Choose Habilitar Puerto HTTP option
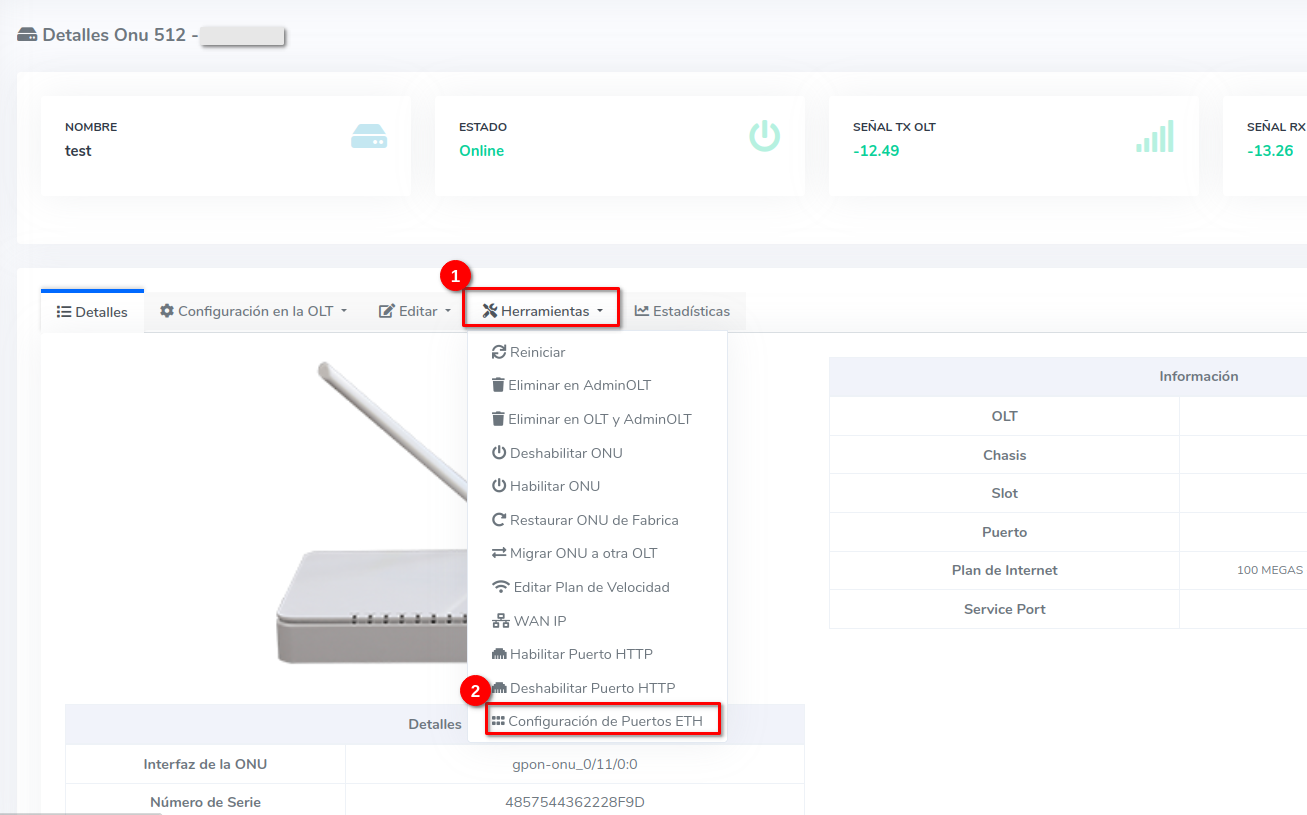 580,654
